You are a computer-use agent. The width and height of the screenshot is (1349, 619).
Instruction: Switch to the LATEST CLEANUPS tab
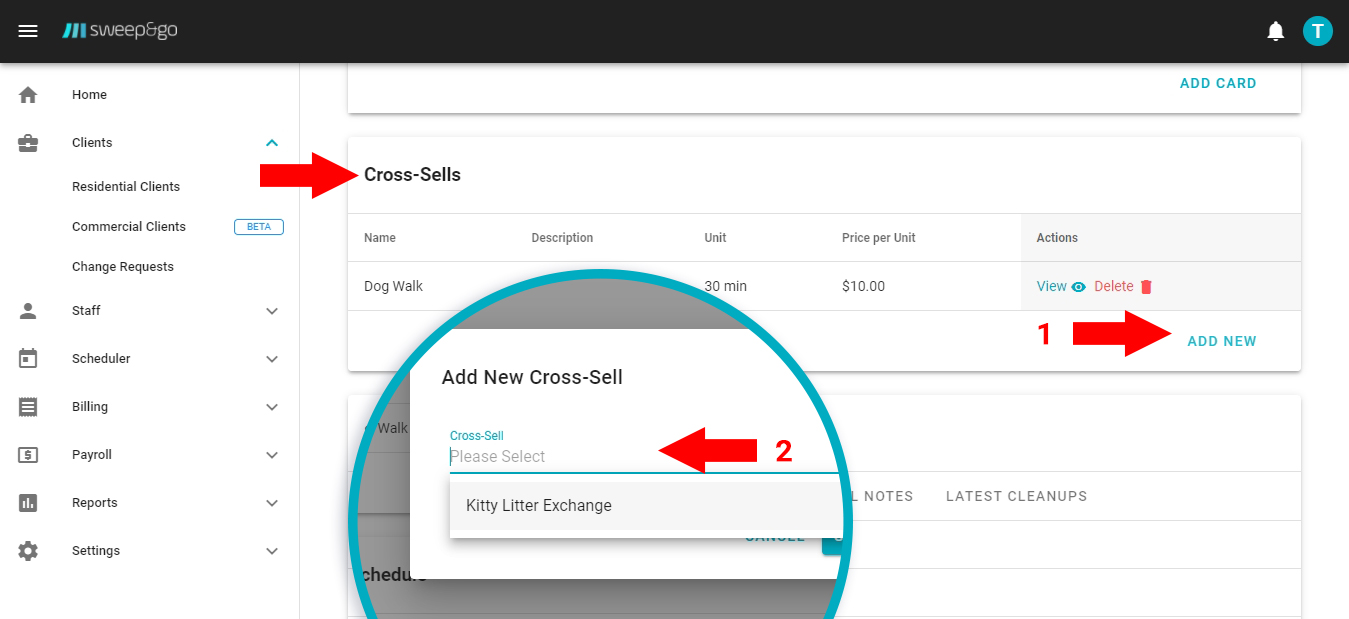pos(1016,496)
